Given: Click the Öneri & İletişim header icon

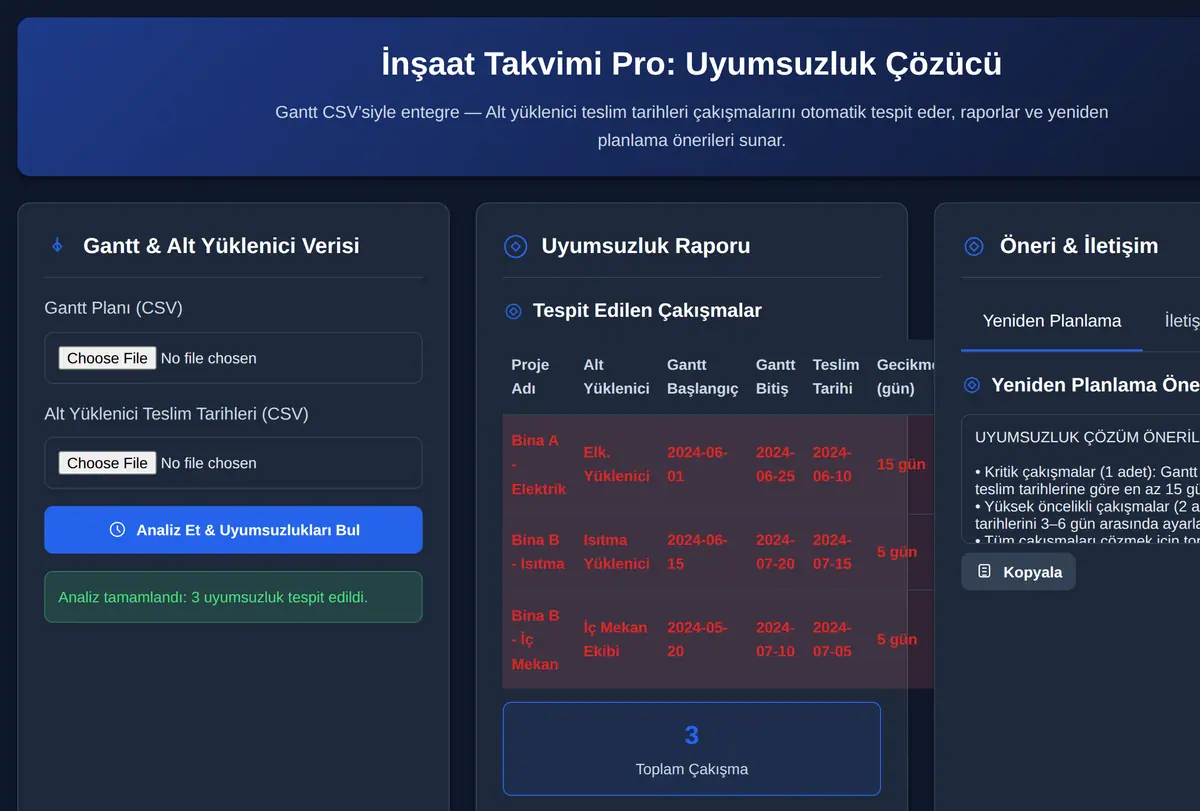Looking at the screenshot, I should (x=973, y=246).
